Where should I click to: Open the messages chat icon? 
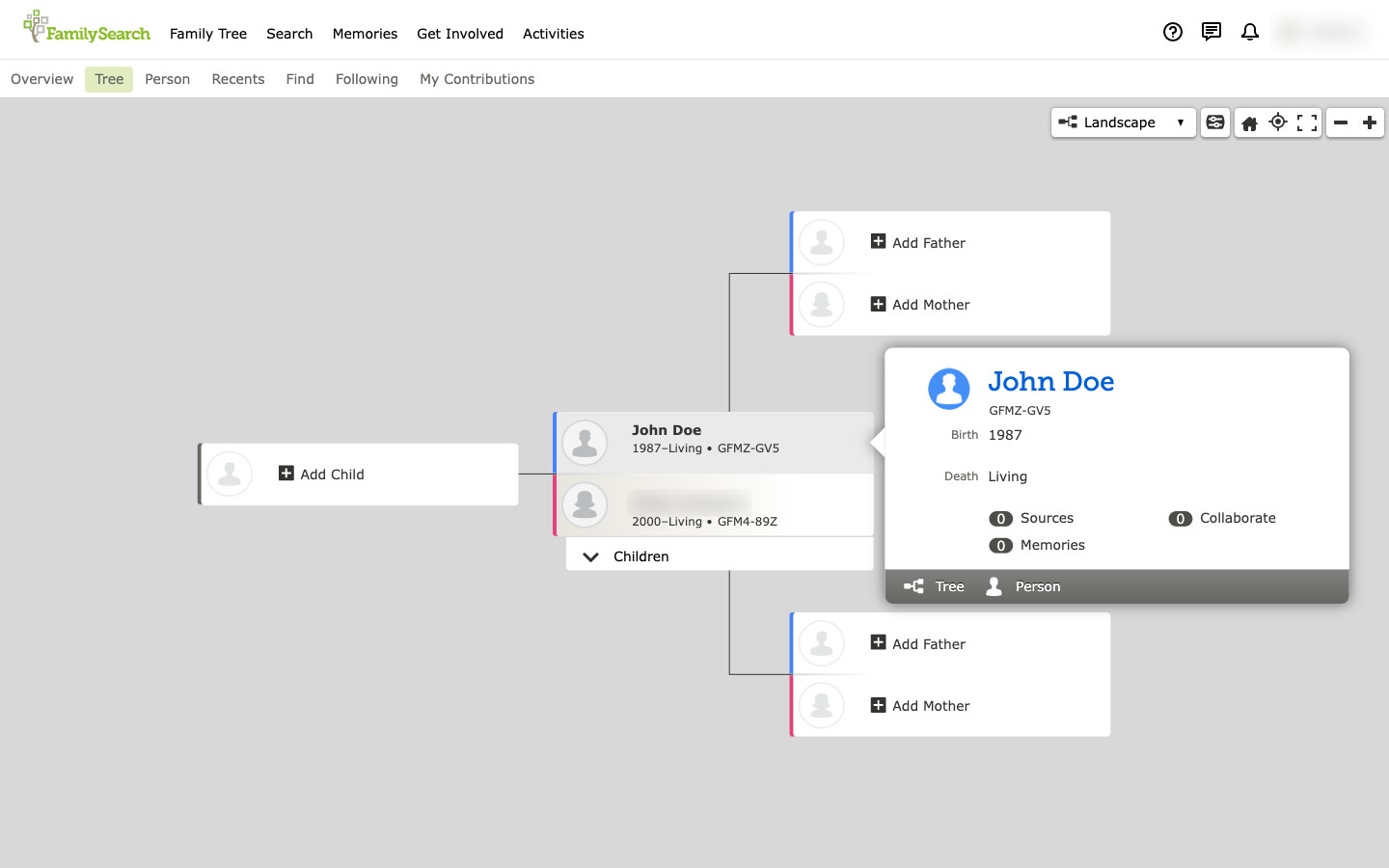click(x=1212, y=32)
